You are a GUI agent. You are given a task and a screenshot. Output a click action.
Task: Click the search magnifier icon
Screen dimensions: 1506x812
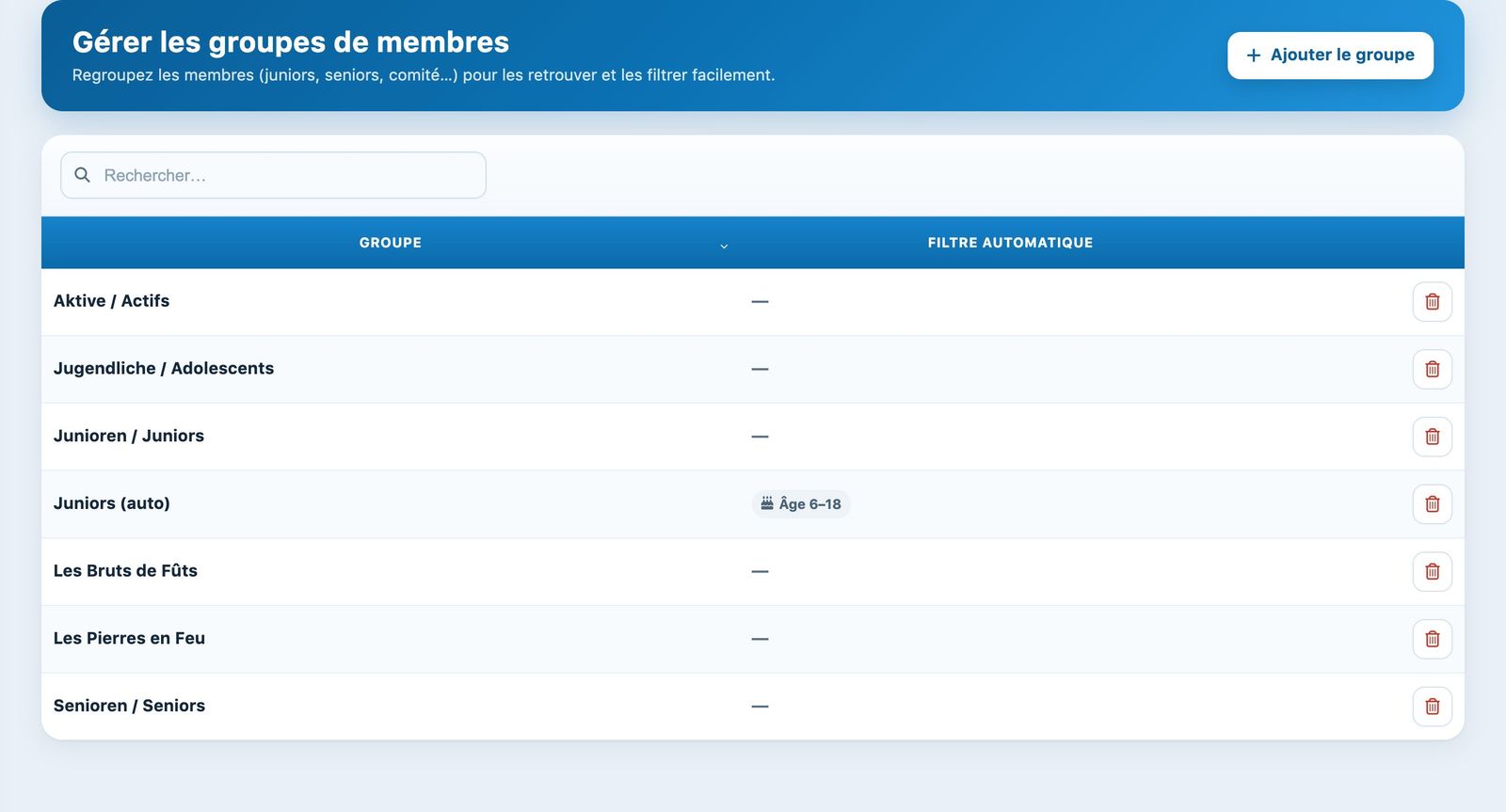click(x=83, y=175)
